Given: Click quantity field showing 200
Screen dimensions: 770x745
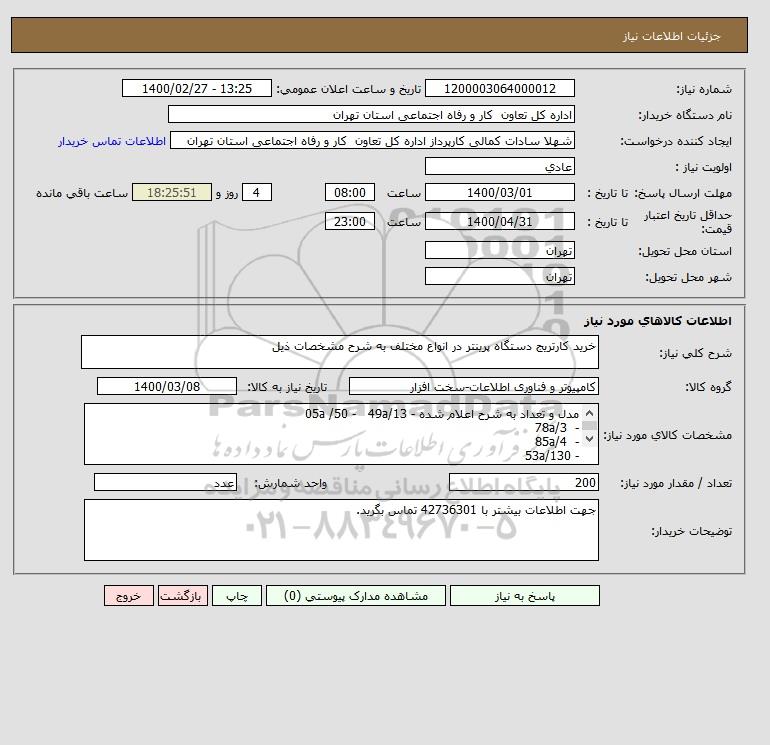Looking at the screenshot, I should point(523,482).
